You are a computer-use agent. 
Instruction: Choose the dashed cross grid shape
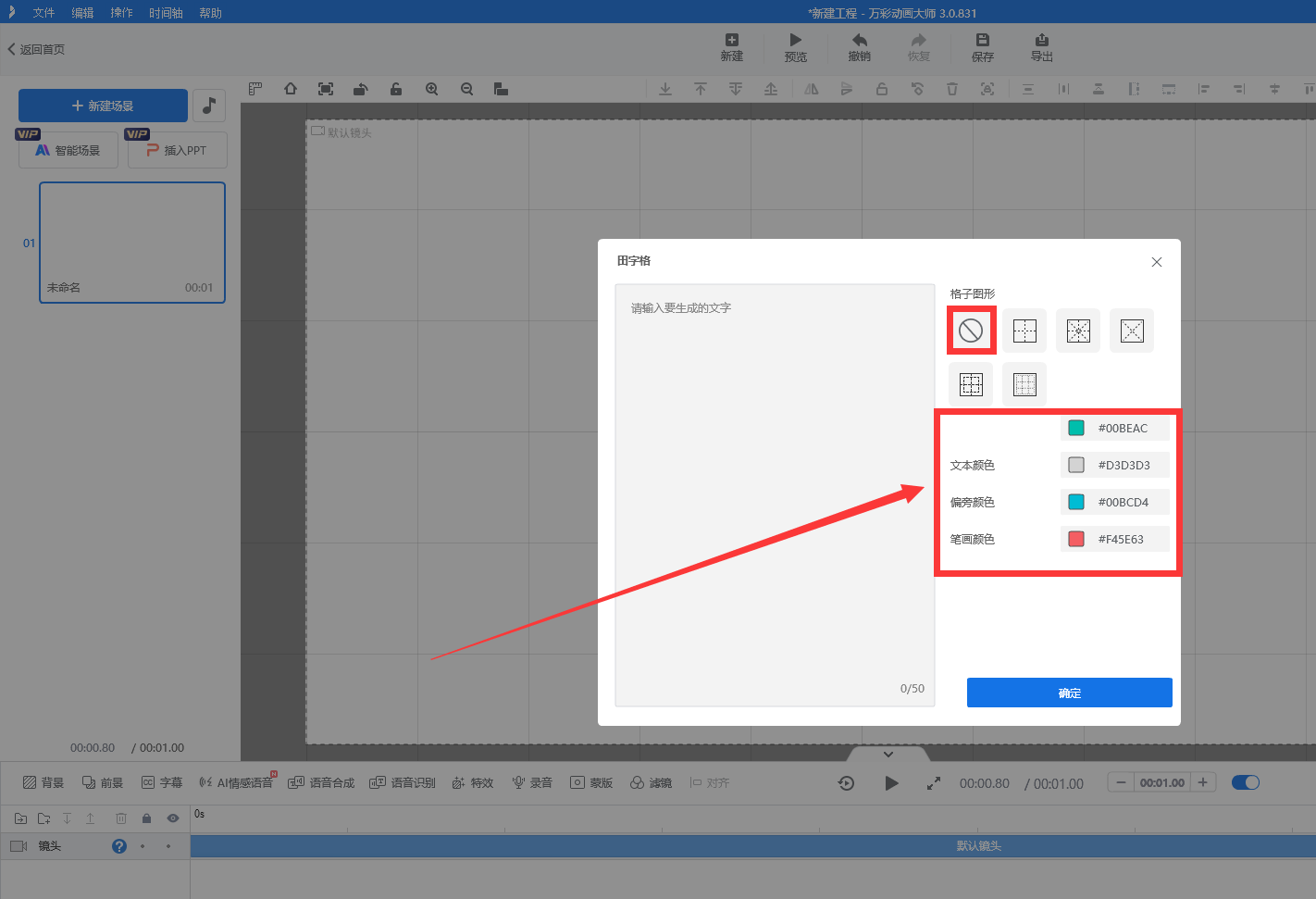(x=1024, y=331)
